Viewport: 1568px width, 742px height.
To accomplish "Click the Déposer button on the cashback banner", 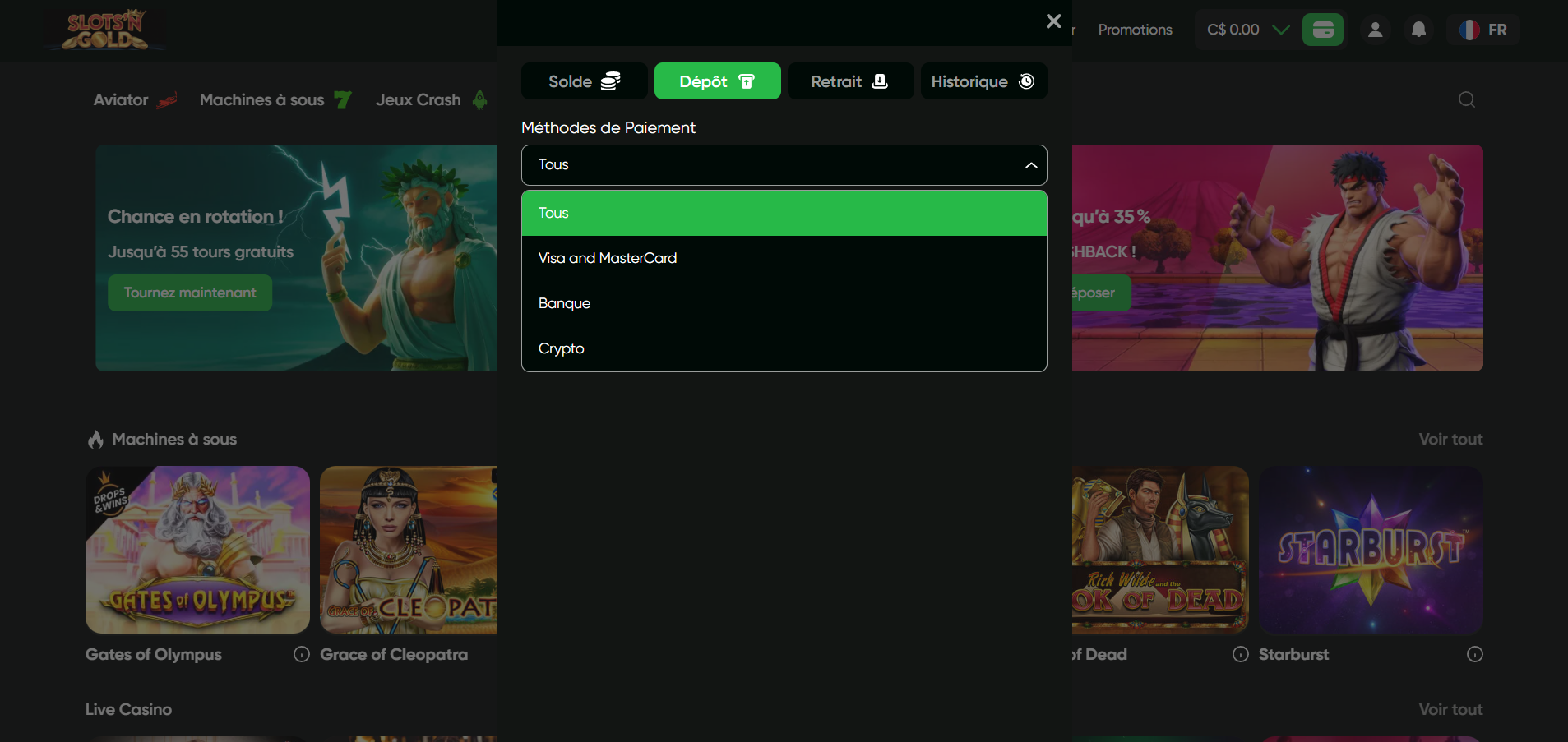I will [1101, 293].
